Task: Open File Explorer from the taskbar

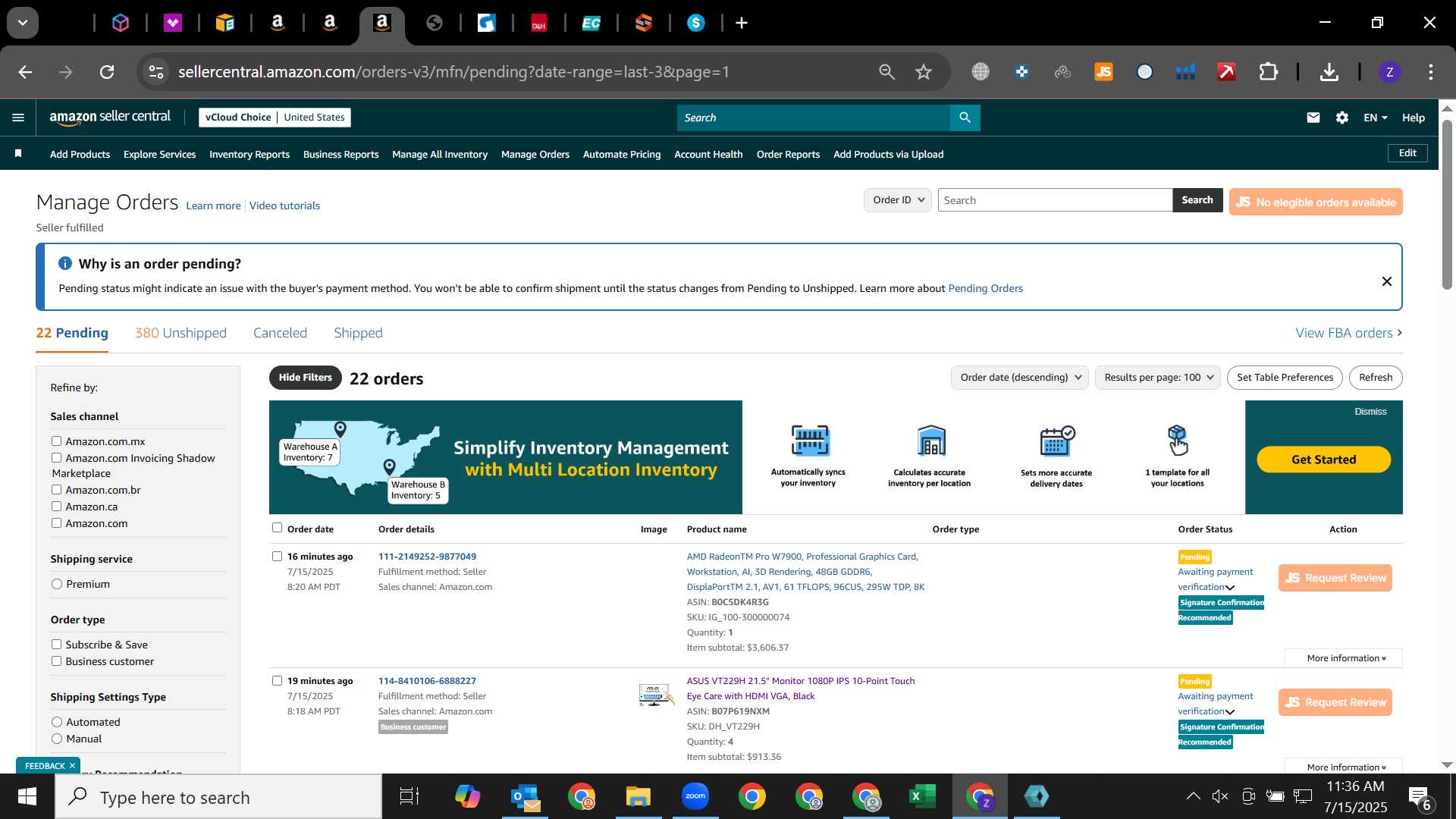Action: click(x=638, y=796)
